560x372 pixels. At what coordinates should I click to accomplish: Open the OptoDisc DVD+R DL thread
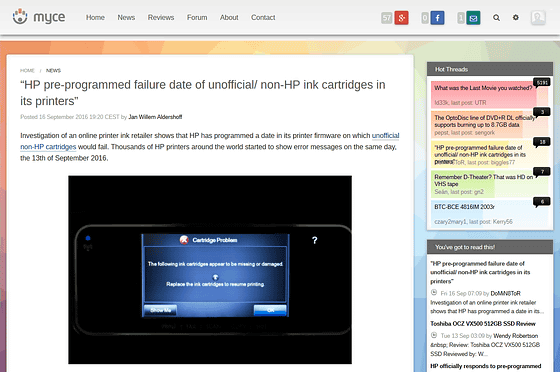pyautogui.click(x=485, y=121)
